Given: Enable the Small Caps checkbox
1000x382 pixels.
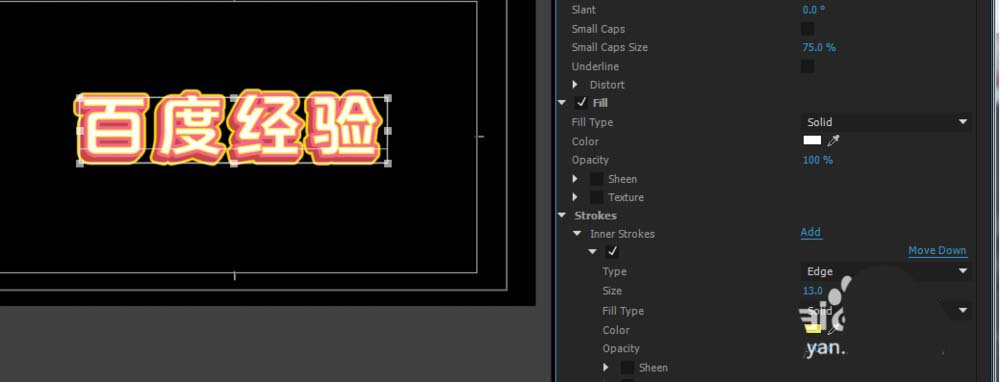Looking at the screenshot, I should [807, 29].
